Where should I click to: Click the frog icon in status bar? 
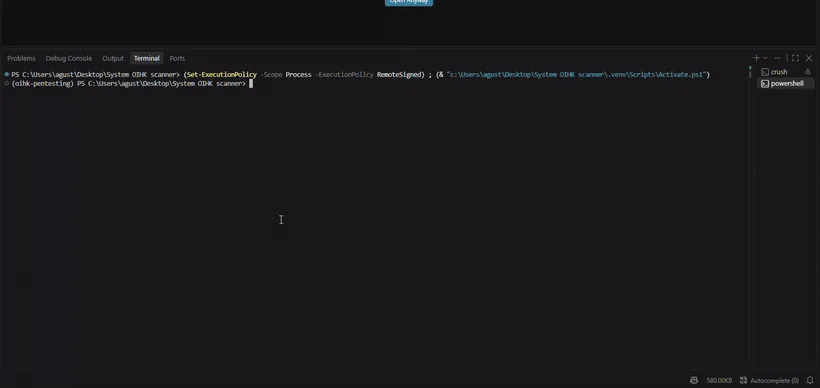[694, 380]
